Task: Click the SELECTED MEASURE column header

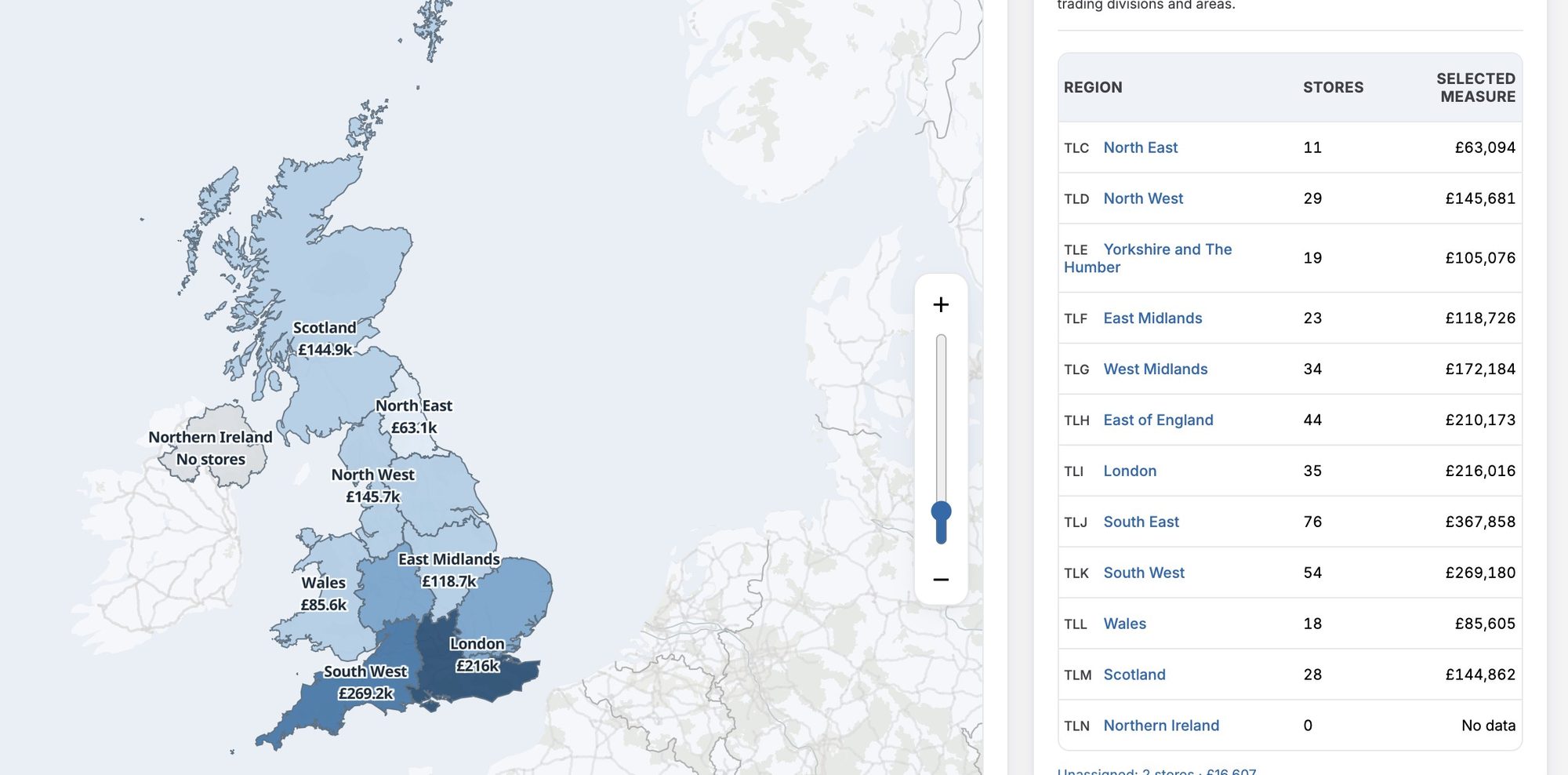Action: [1475, 87]
